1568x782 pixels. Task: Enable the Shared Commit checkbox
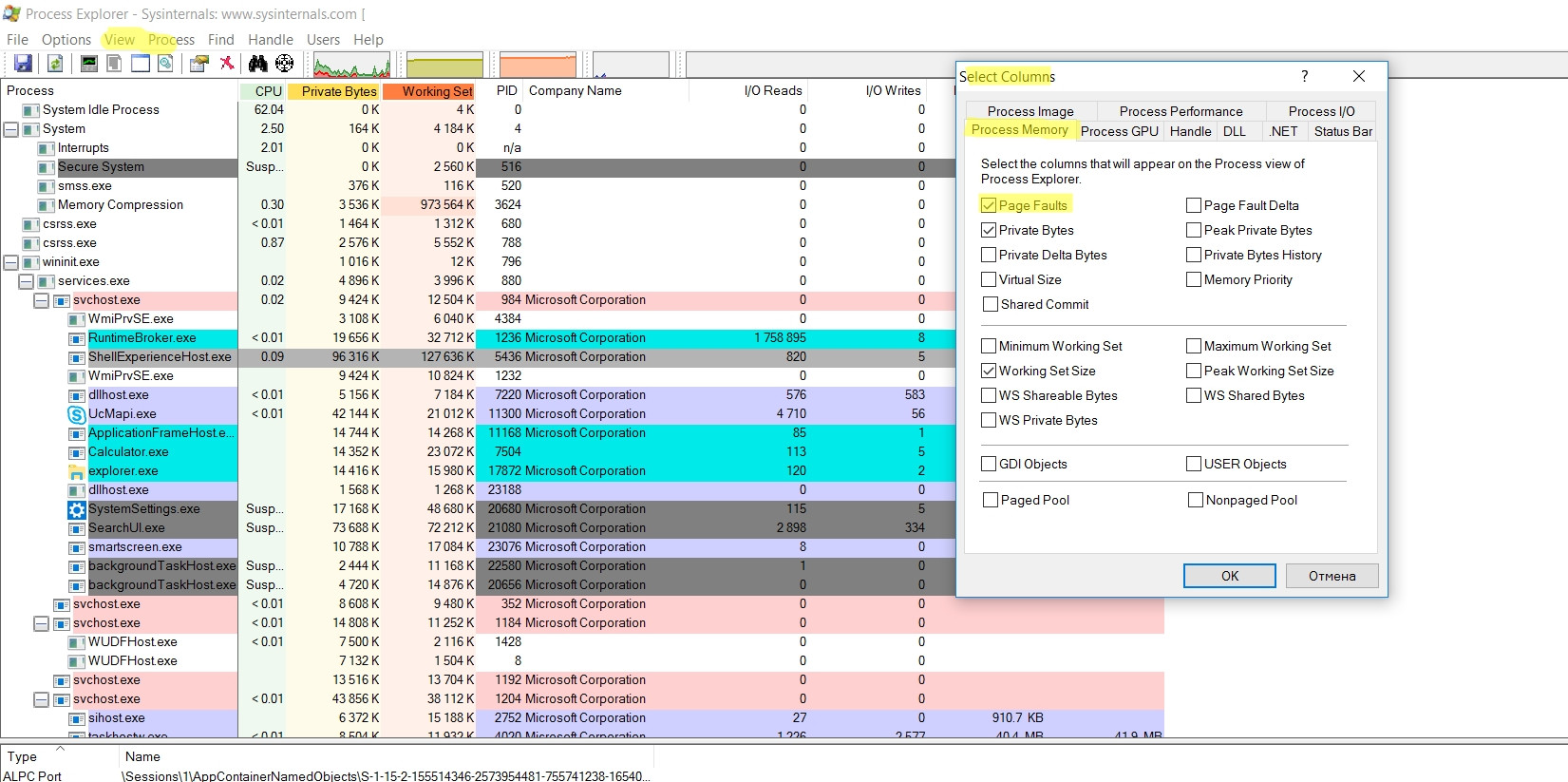click(991, 304)
